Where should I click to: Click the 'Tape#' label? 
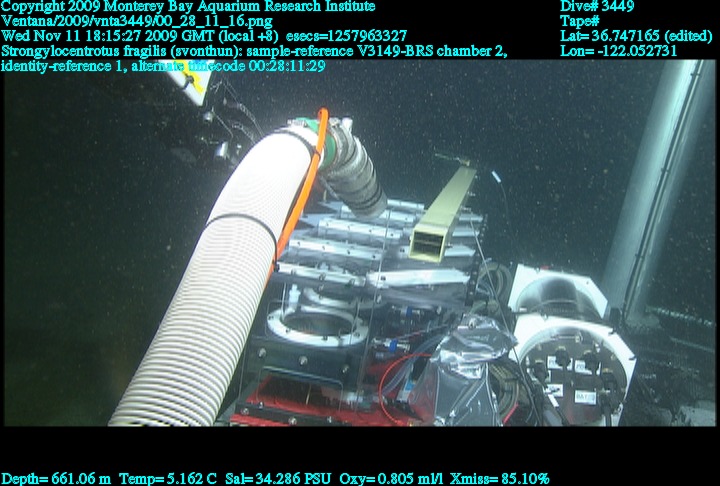(x=580, y=21)
